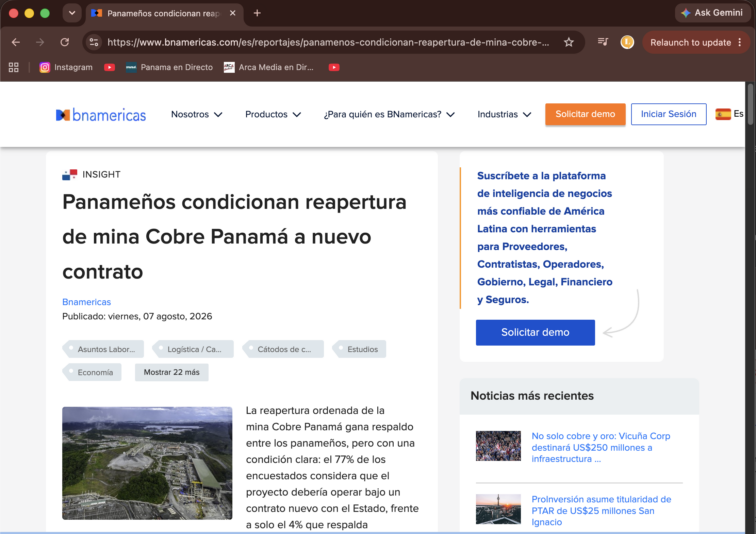Bookmark this page with the star icon
Image resolution: width=756 pixels, height=534 pixels.
point(569,42)
